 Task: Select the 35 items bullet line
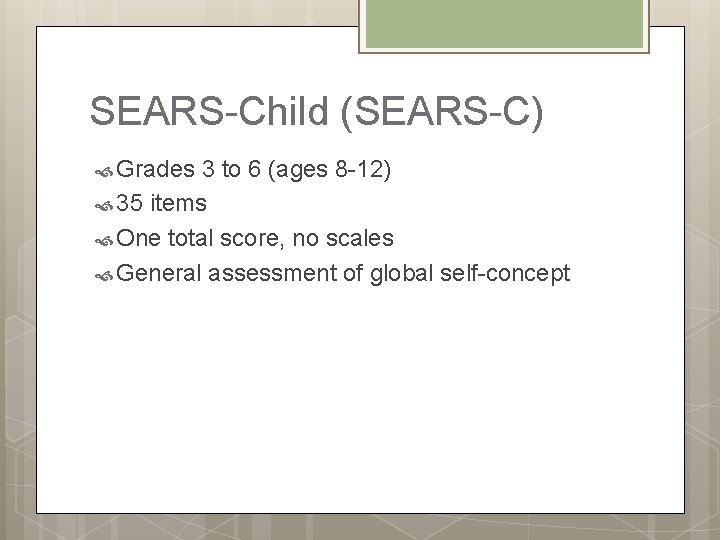(x=162, y=205)
